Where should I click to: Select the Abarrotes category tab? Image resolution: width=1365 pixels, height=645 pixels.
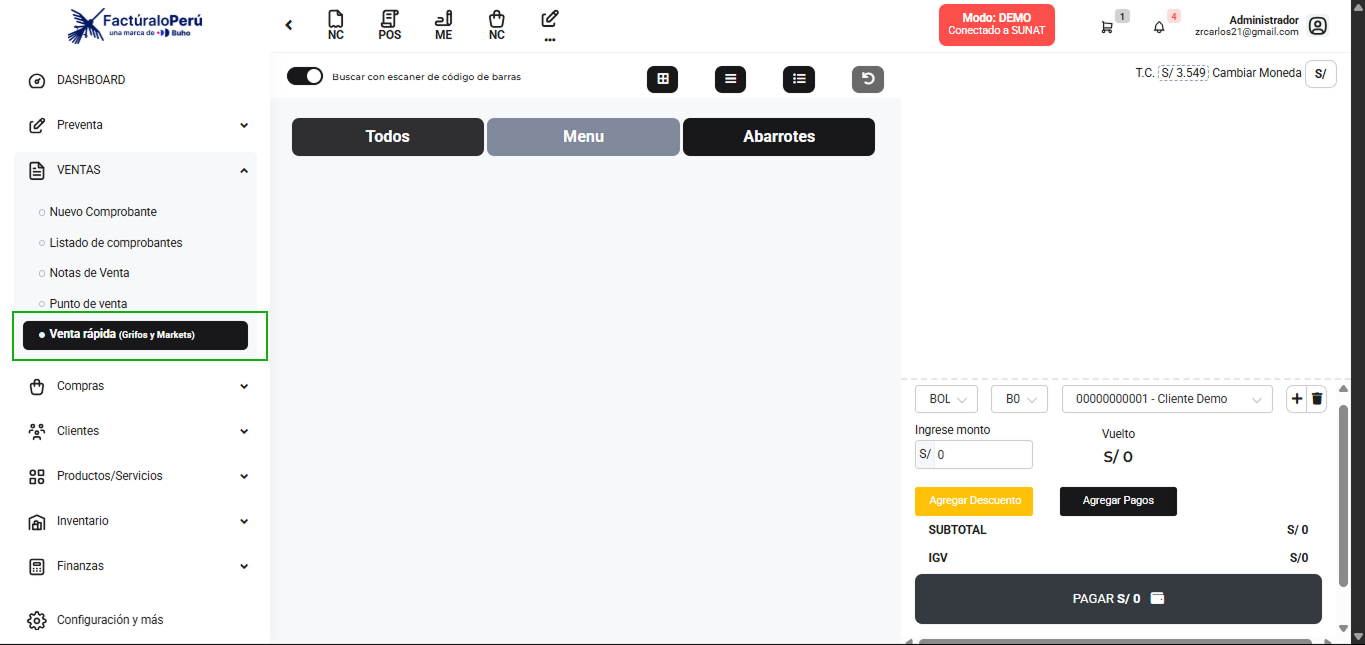point(779,137)
